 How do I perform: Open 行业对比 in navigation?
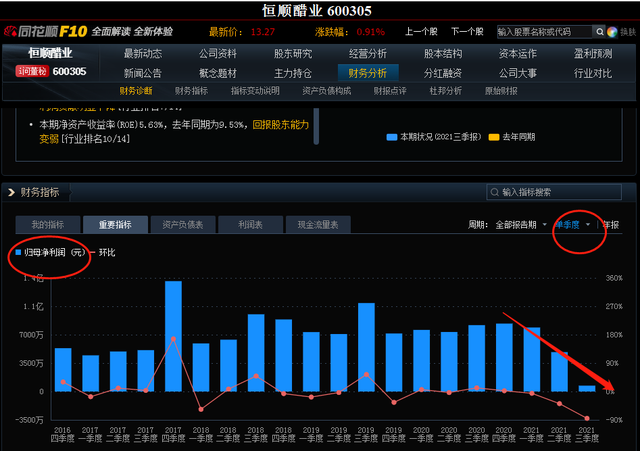[x=593, y=73]
